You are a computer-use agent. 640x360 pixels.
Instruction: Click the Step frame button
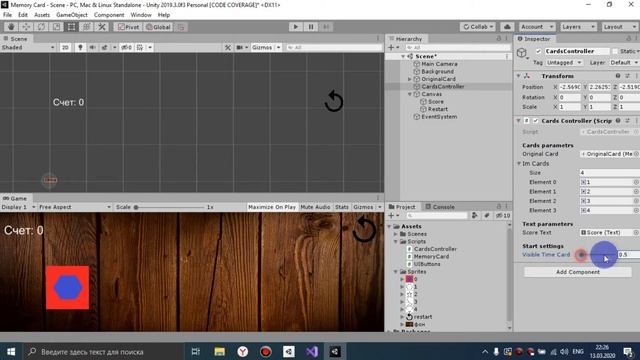[x=326, y=27]
